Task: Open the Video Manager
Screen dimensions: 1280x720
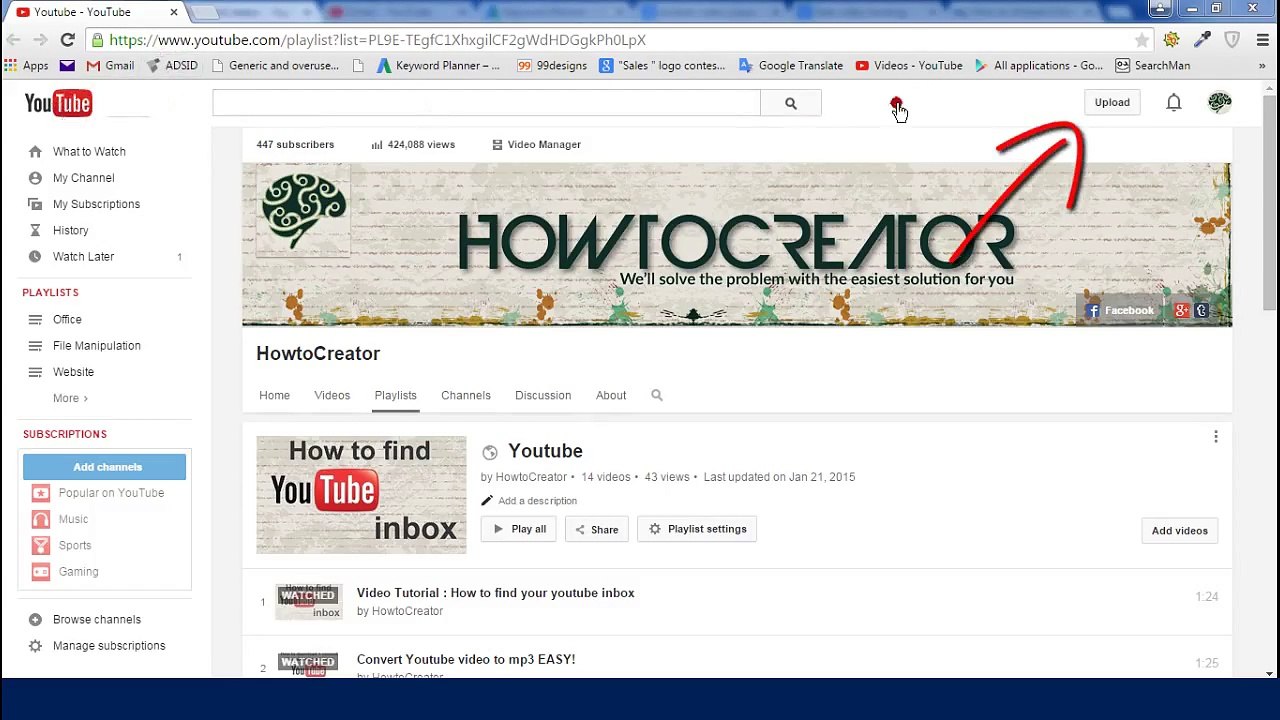Action: [536, 144]
